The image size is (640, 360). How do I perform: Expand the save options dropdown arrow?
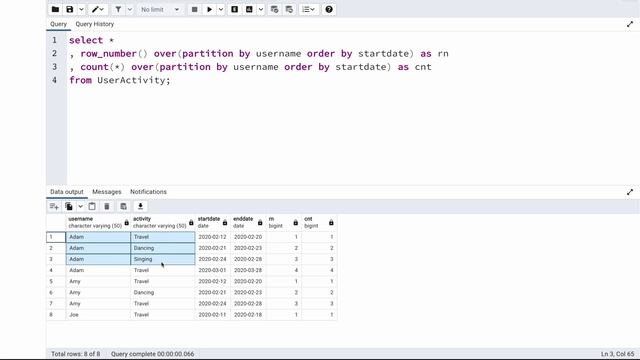click(x=81, y=9)
